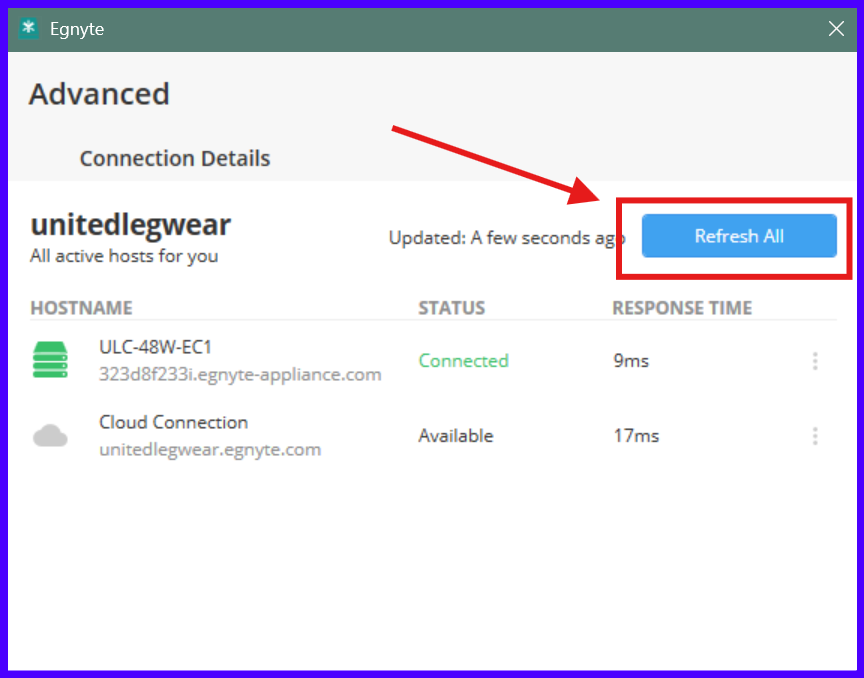Select the Cloud Connection host name
The height and width of the screenshot is (678, 864).
(x=173, y=422)
